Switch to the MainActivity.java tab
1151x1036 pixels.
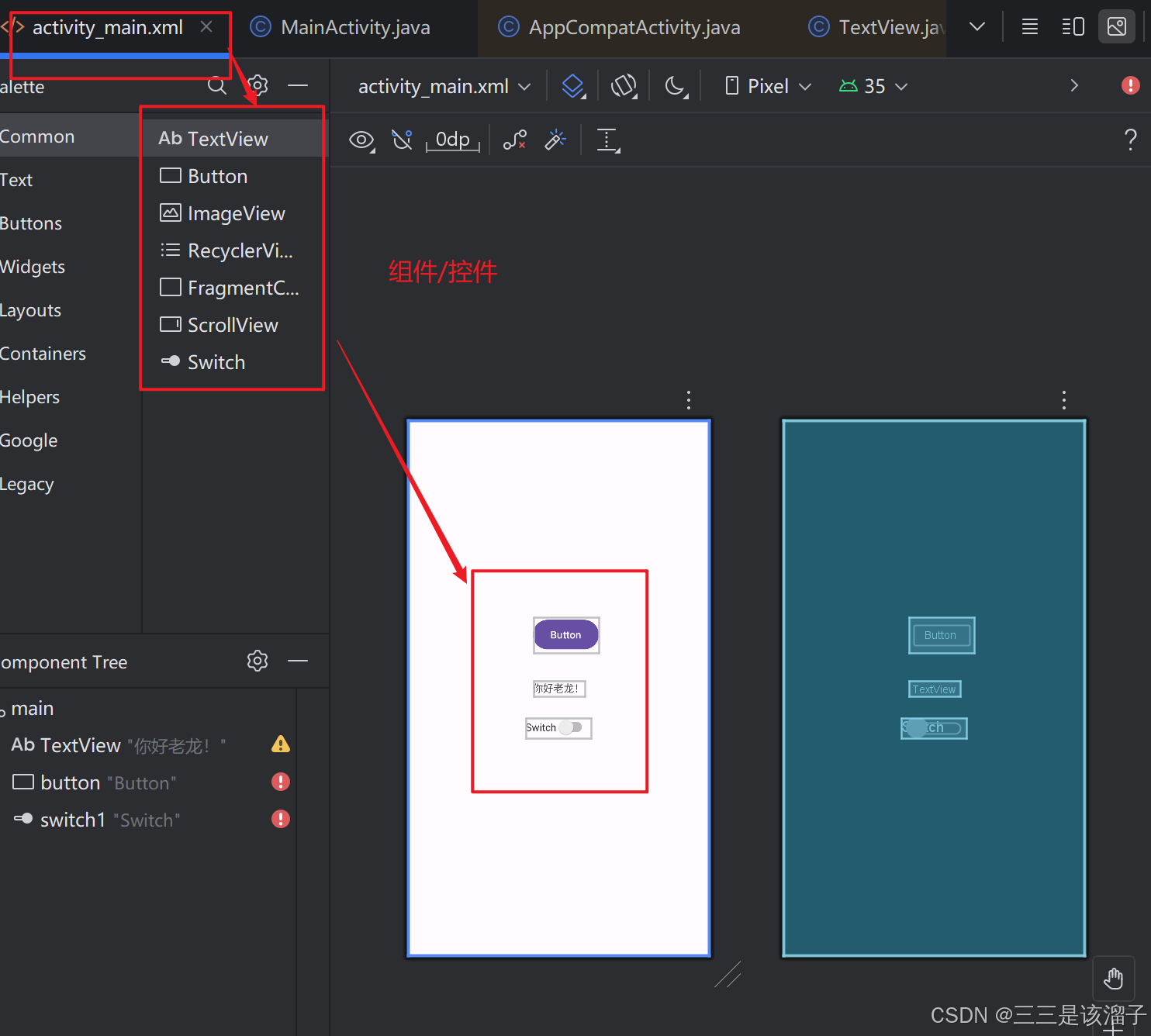point(354,28)
